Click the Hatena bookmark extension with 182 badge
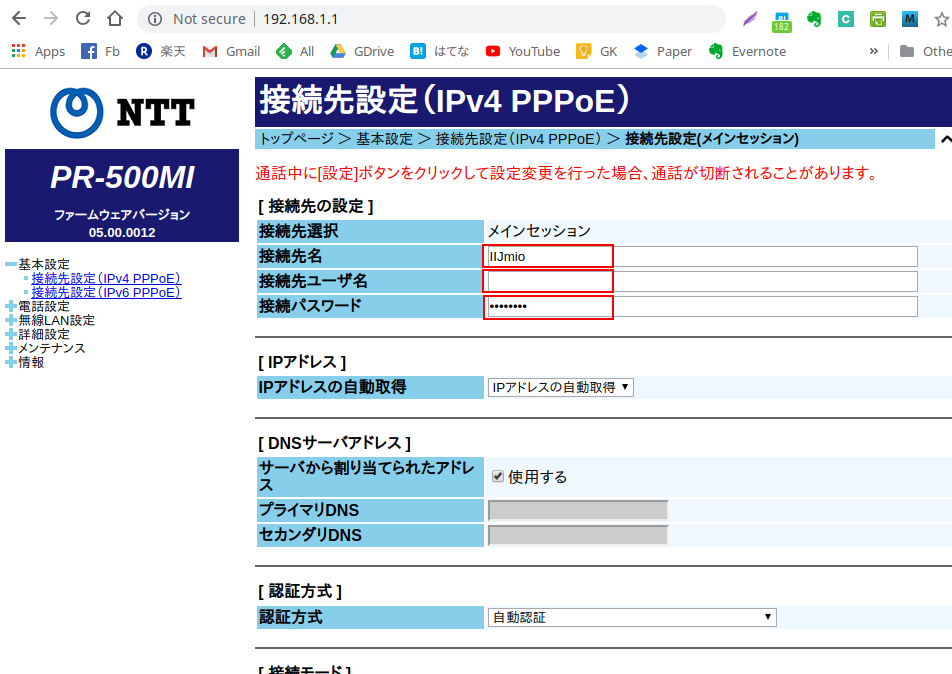Screen dimensions: 952x674 click(782, 19)
